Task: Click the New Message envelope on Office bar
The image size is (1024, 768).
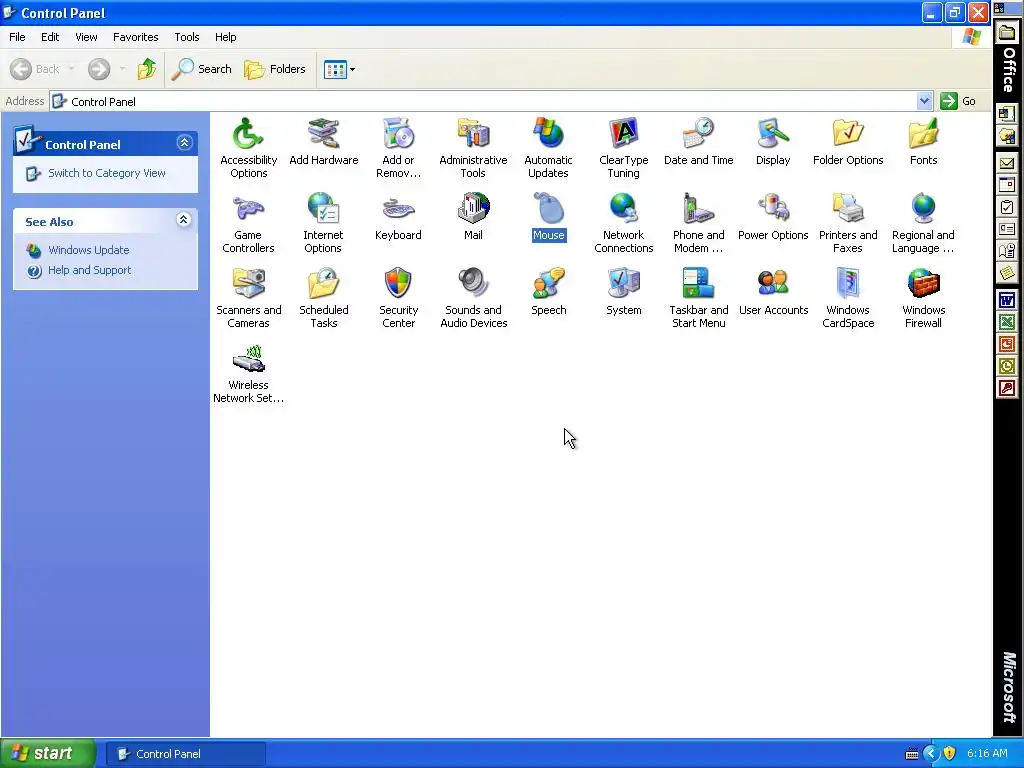Action: pos(1006,163)
